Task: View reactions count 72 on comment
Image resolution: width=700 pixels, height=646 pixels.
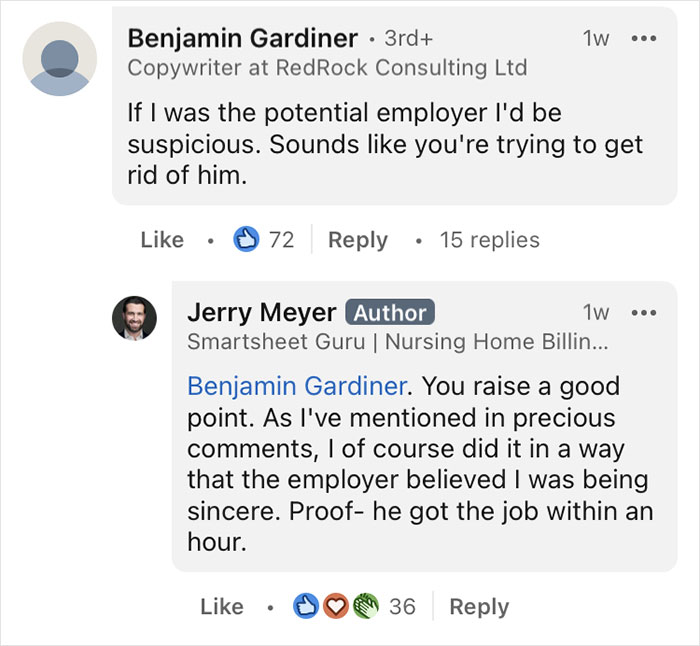Action: point(281,240)
